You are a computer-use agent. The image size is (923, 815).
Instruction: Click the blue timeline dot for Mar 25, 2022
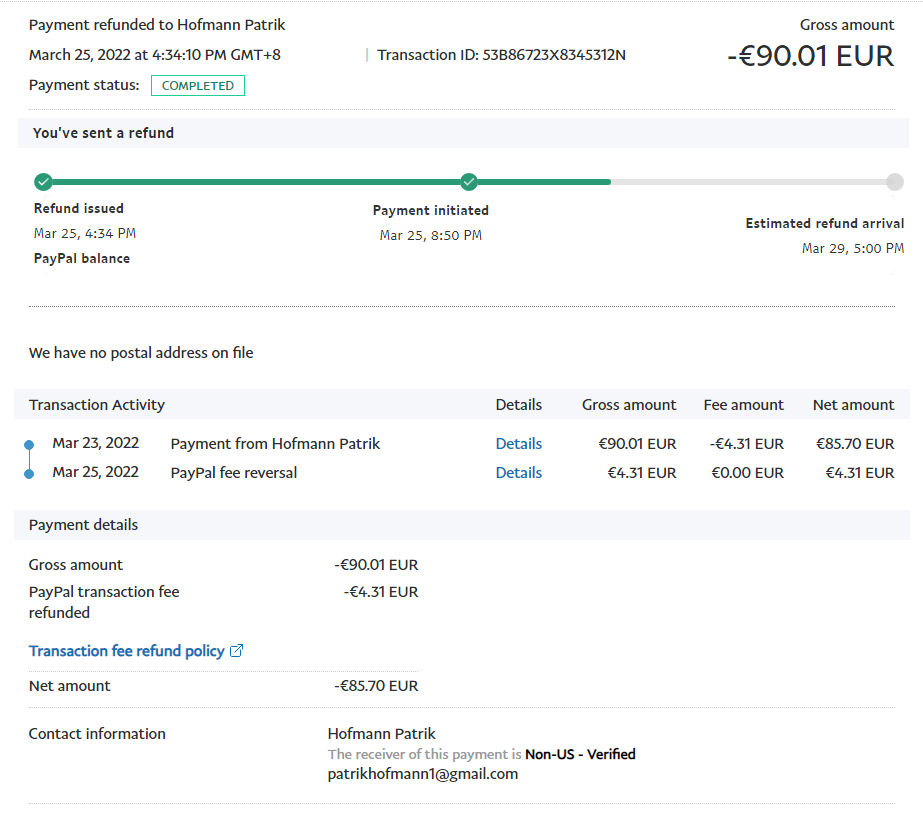coord(29,473)
